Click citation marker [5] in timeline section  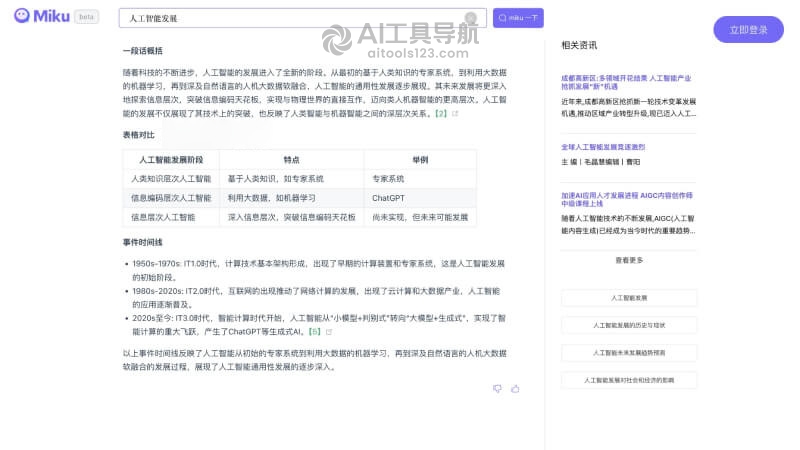coord(315,332)
